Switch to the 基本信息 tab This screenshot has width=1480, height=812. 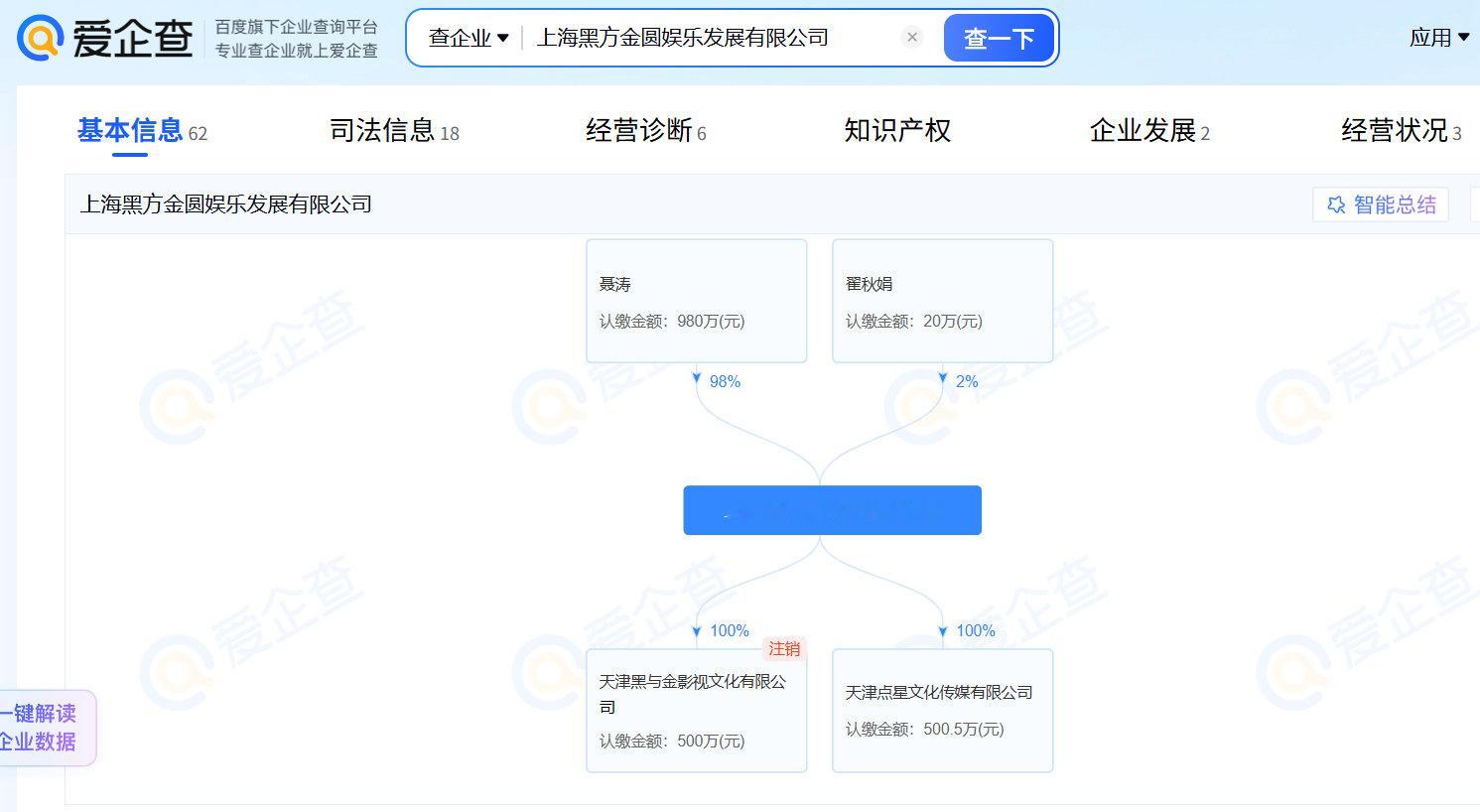click(142, 130)
